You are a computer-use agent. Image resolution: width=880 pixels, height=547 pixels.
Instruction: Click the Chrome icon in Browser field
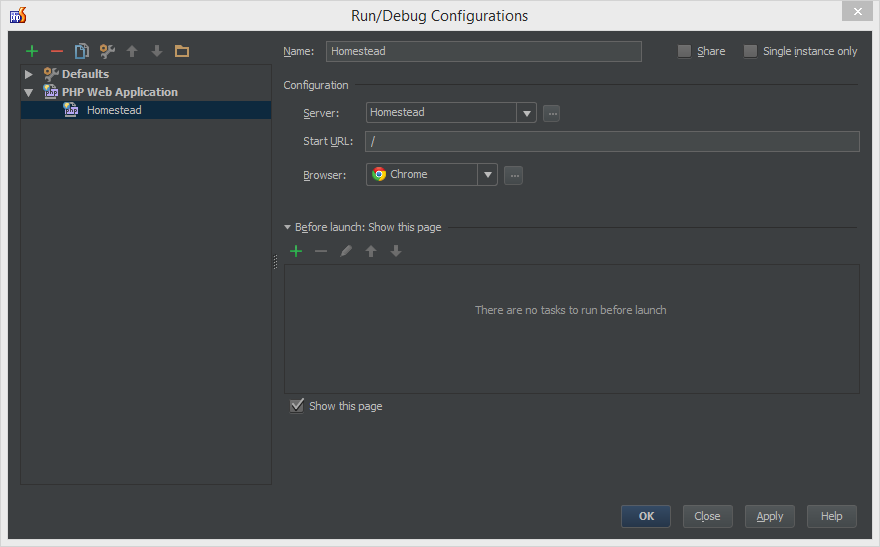coord(379,174)
